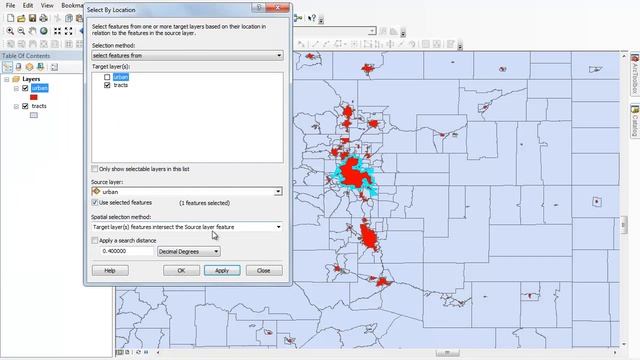Uncheck the tracts target layer box
640x360 pixels.
pos(107,85)
